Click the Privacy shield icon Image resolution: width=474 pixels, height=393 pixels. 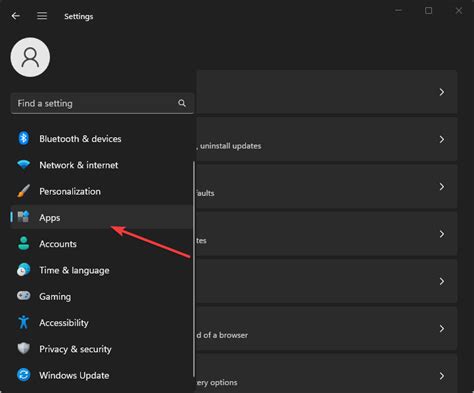(24, 349)
